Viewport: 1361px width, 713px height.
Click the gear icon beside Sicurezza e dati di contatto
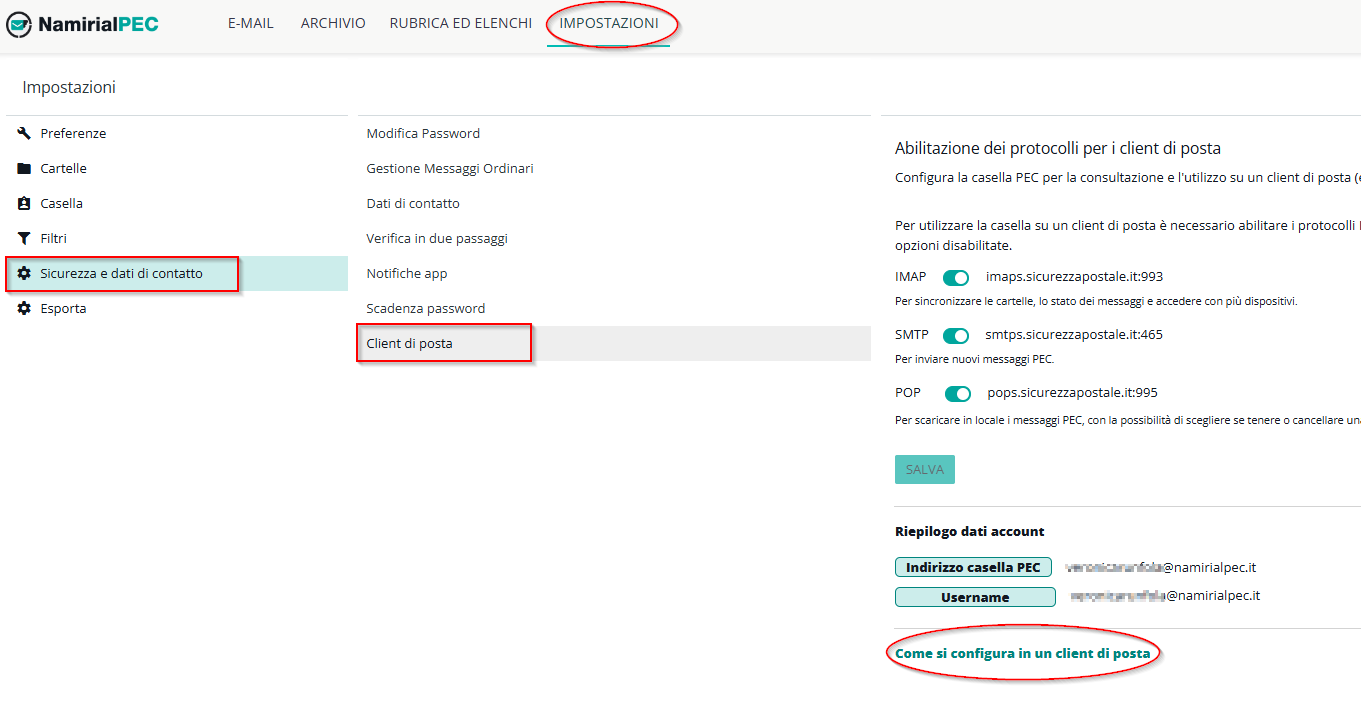24,273
